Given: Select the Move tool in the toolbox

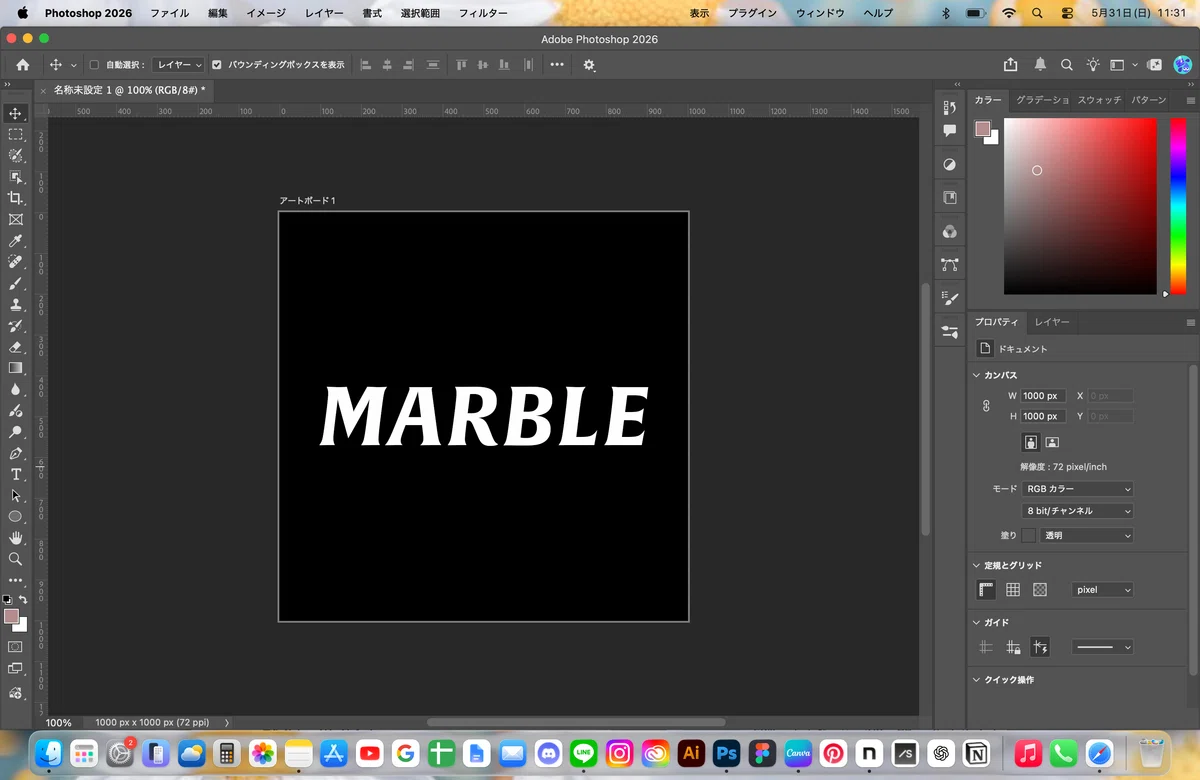Looking at the screenshot, I should tap(15, 113).
